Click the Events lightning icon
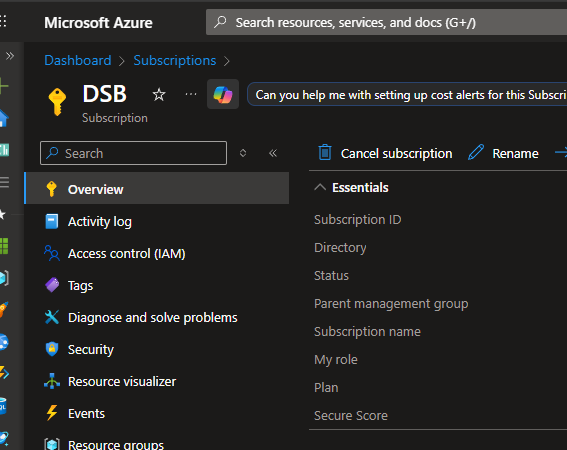 click(x=52, y=413)
